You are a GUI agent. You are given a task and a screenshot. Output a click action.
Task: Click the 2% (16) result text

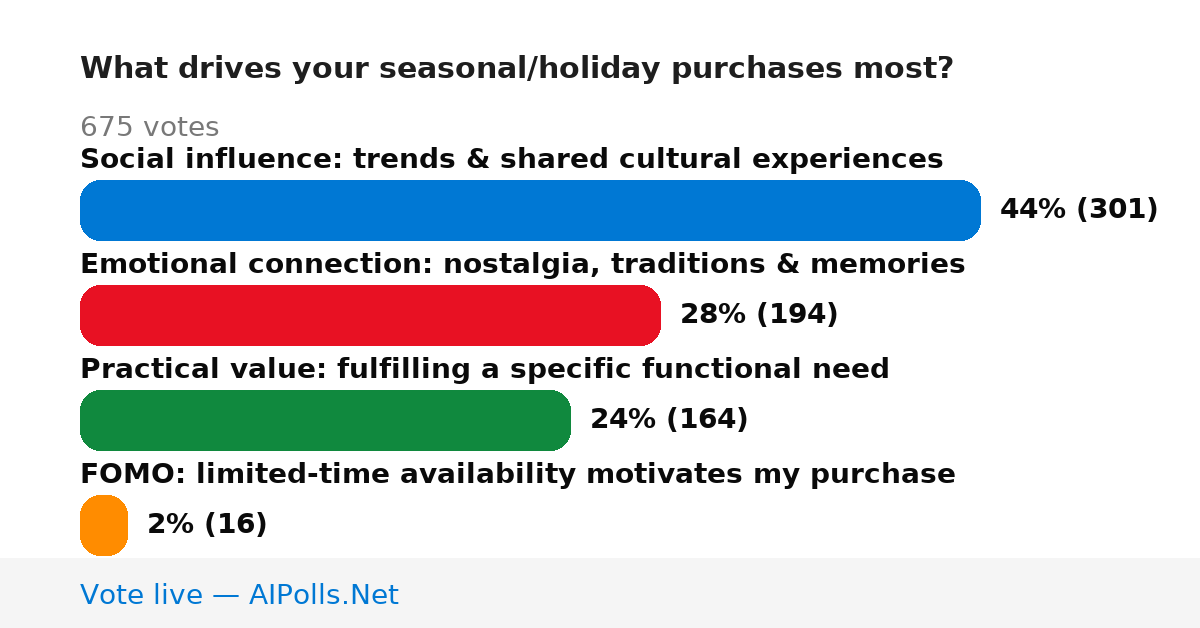[207, 525]
